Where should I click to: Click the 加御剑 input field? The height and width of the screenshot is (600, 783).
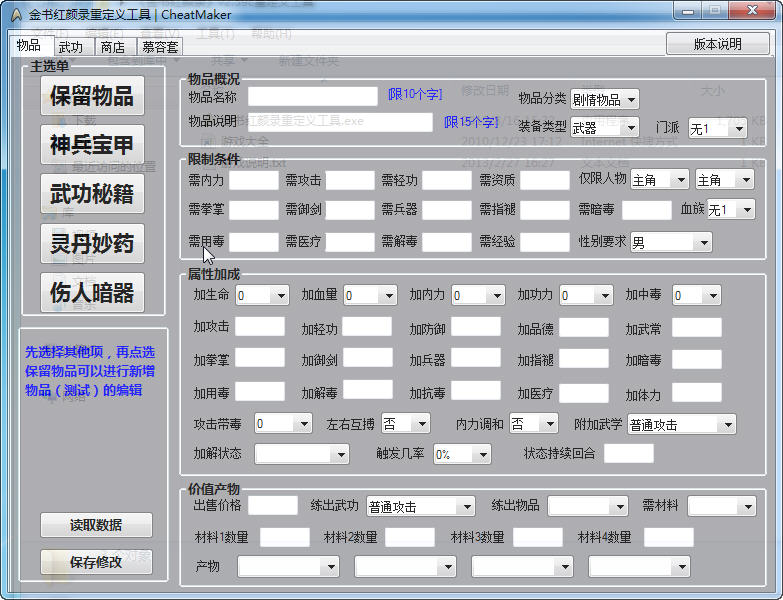click(368, 358)
